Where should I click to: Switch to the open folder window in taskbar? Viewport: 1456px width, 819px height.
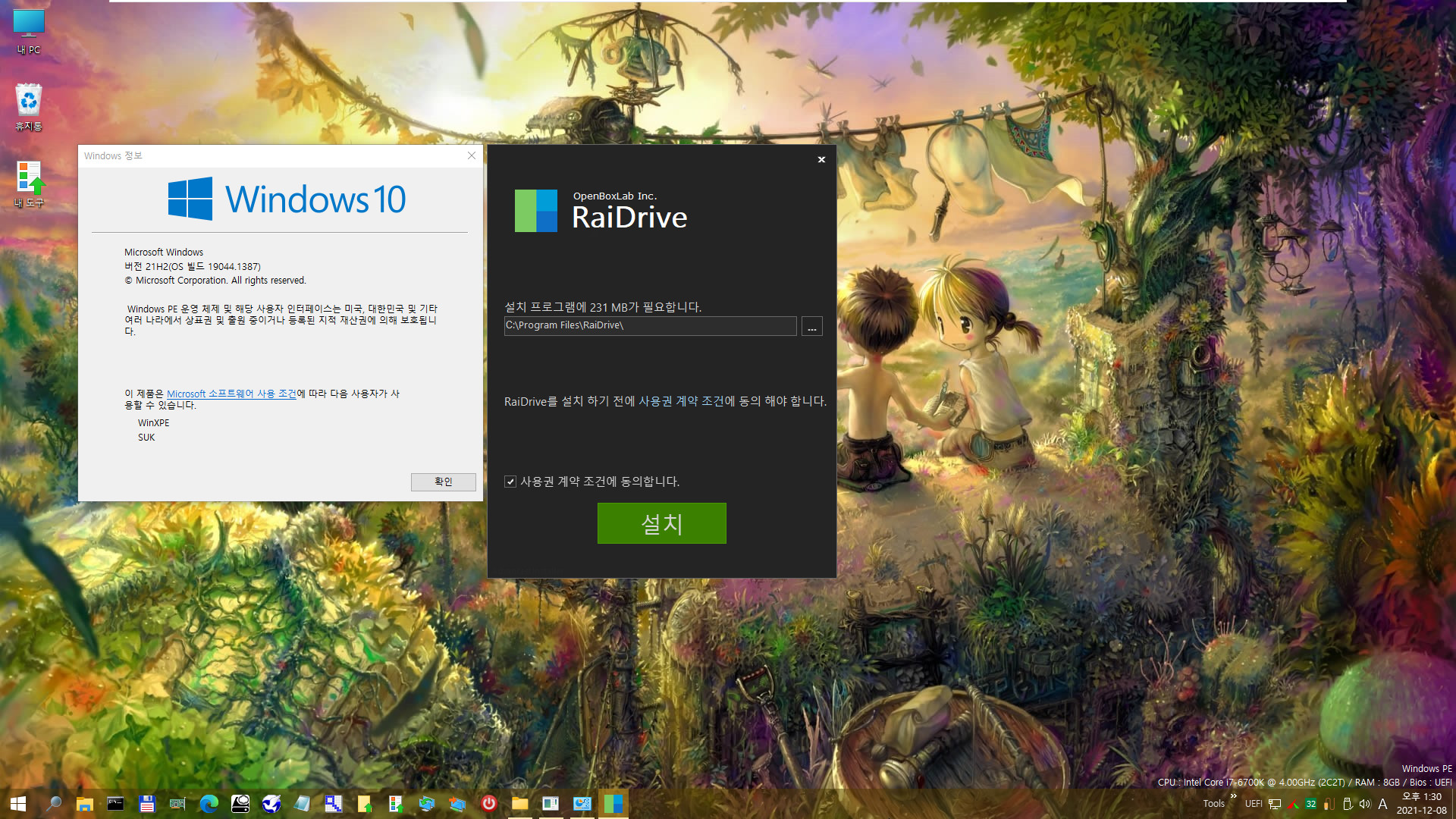pos(519,803)
